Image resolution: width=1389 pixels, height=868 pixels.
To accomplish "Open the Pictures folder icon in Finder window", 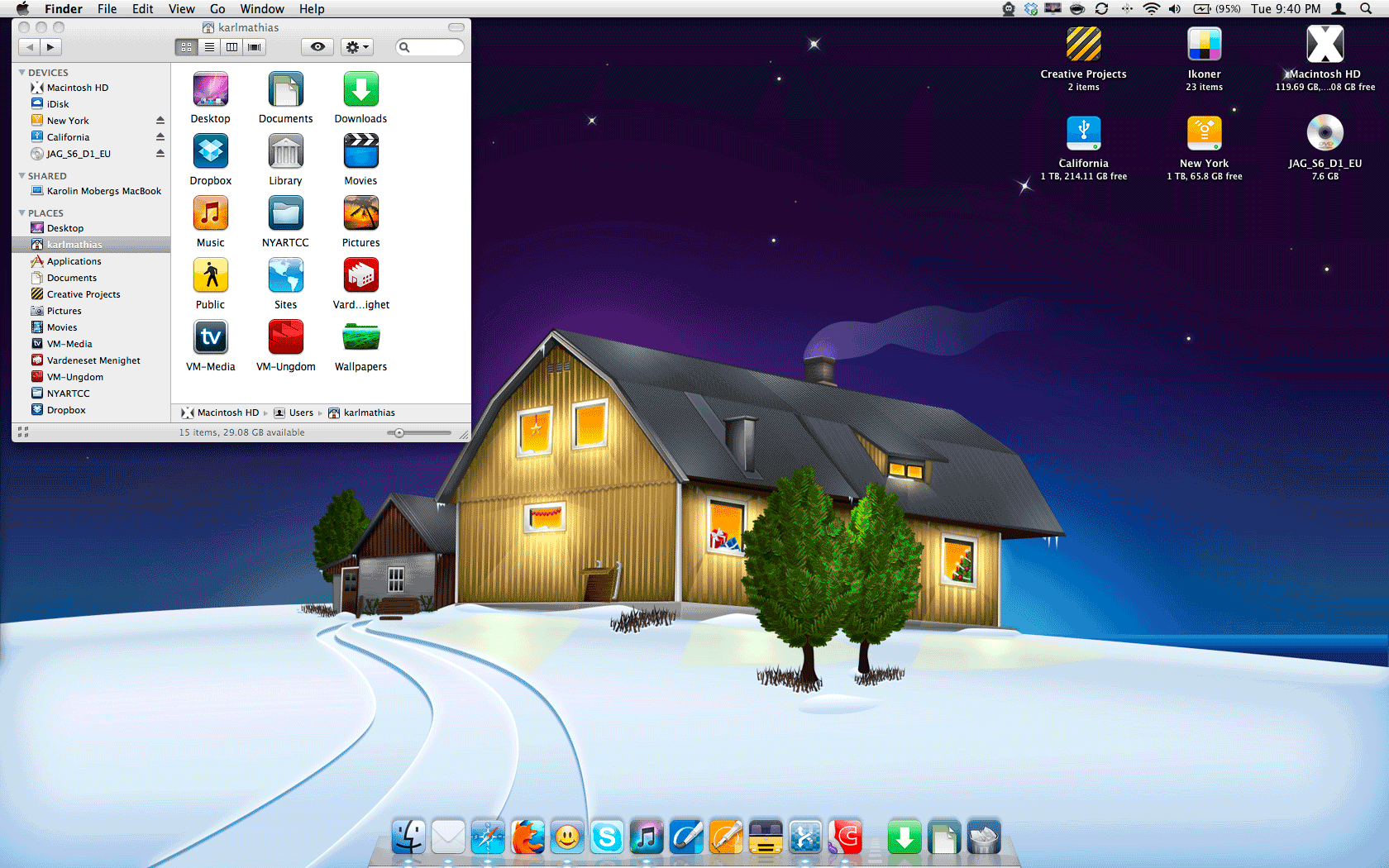I will (361, 214).
